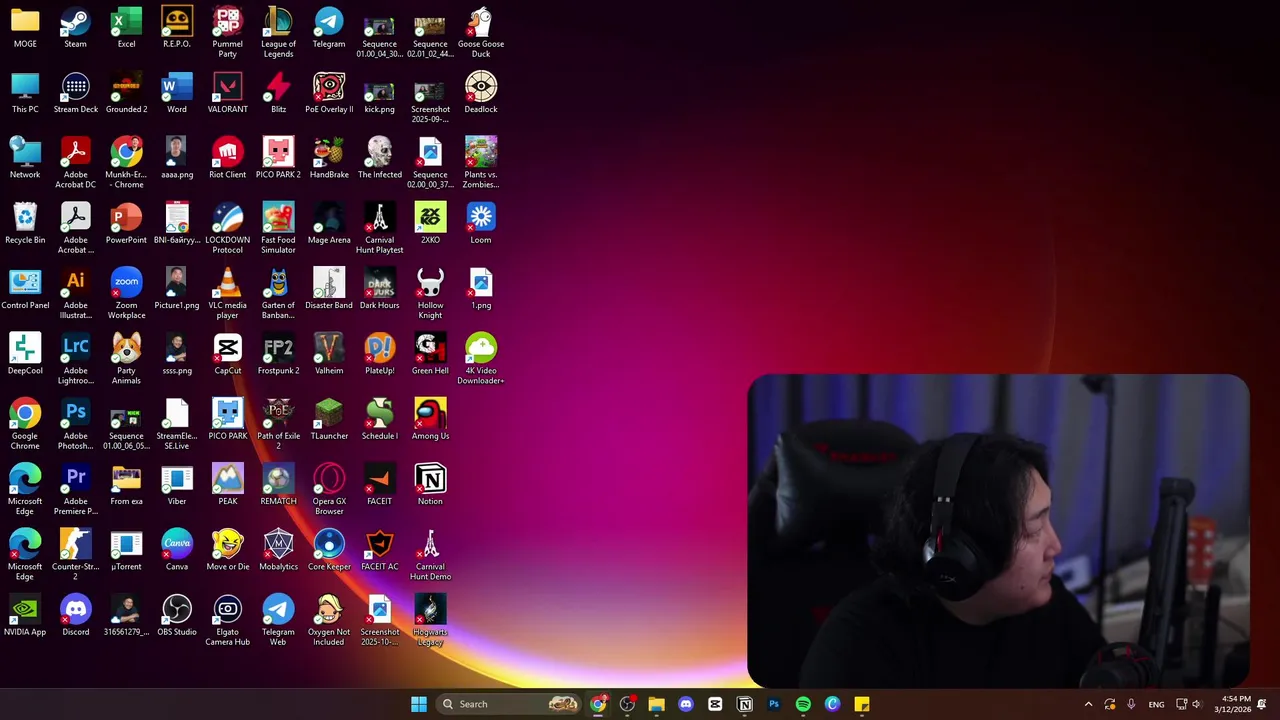1280x720 pixels.
Task: Launch the Loom desktop app
Action: tap(480, 224)
